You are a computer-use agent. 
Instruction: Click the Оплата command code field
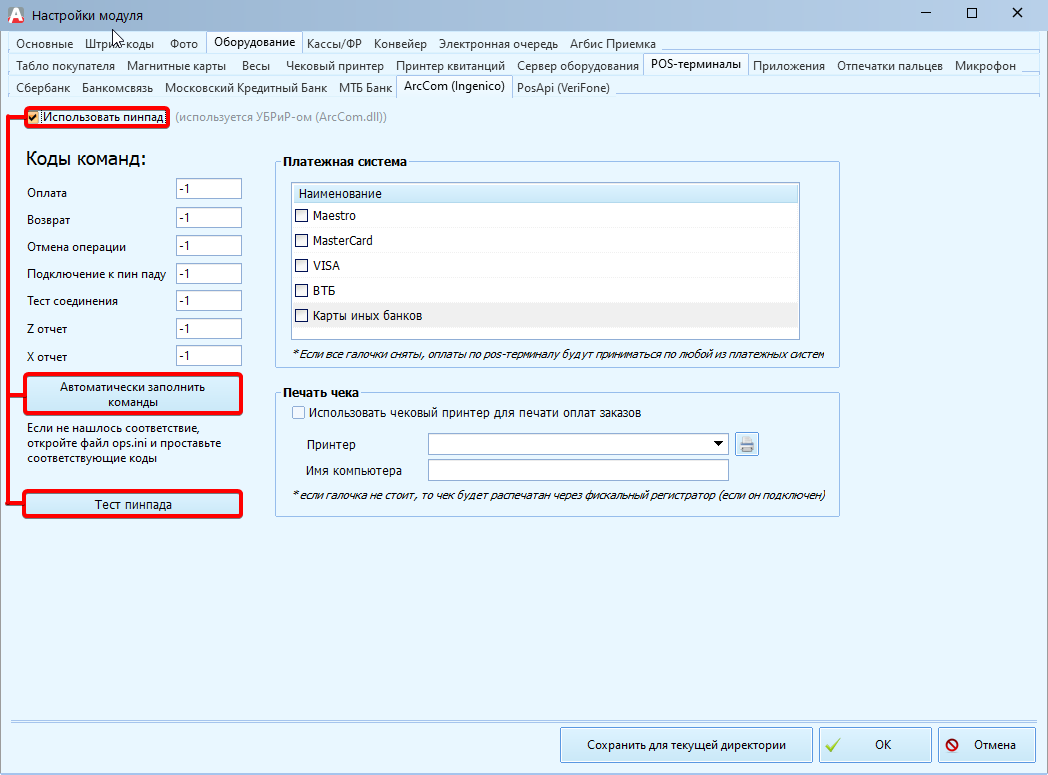[x=209, y=189]
